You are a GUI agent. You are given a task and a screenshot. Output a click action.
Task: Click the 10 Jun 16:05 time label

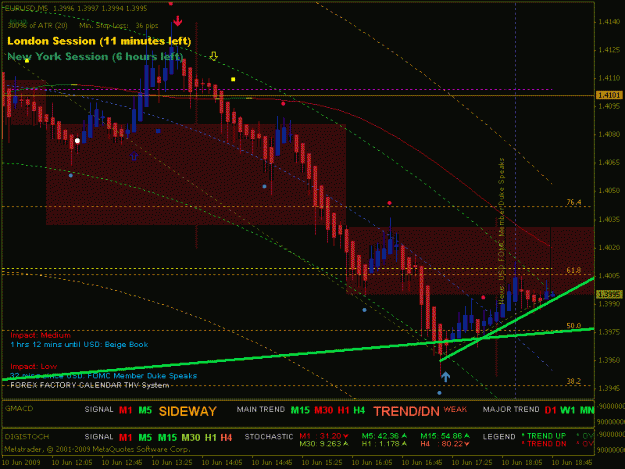pyautogui.click(x=372, y=463)
